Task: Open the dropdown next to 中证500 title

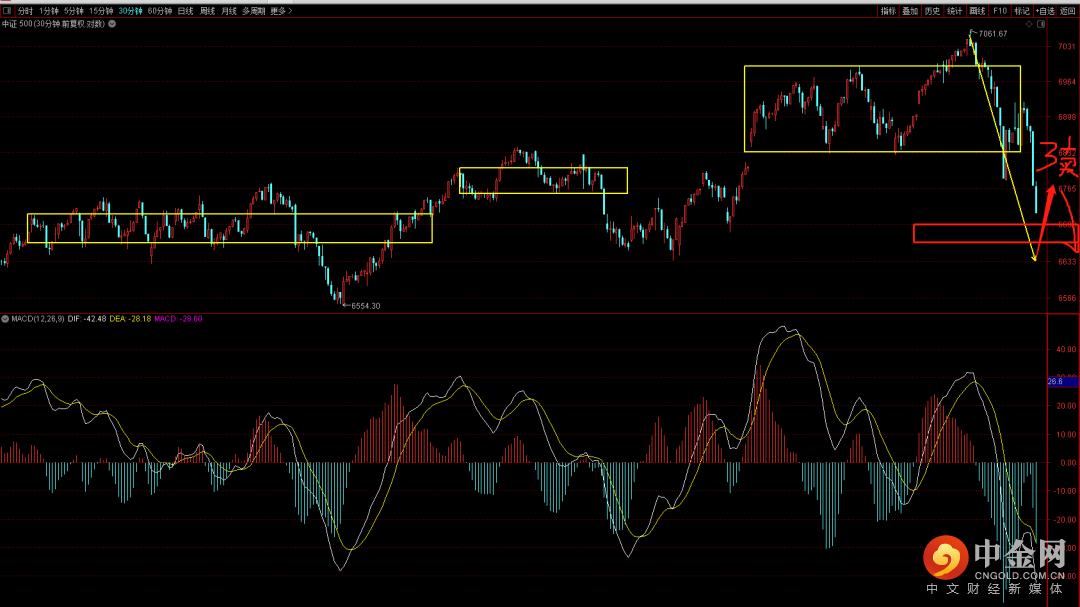Action: 112,24
